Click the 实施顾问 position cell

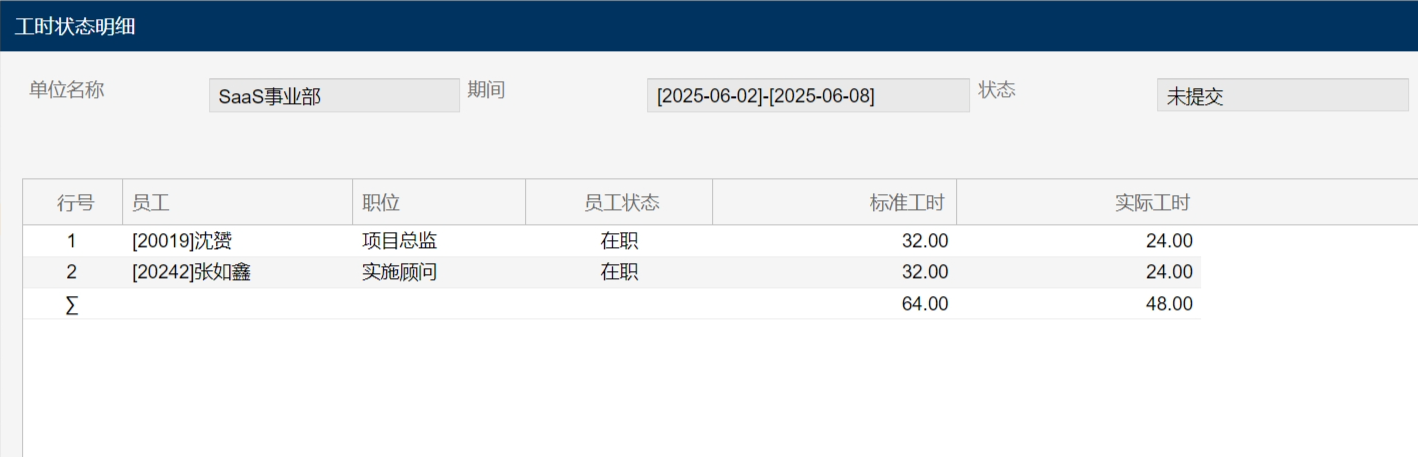coord(400,272)
